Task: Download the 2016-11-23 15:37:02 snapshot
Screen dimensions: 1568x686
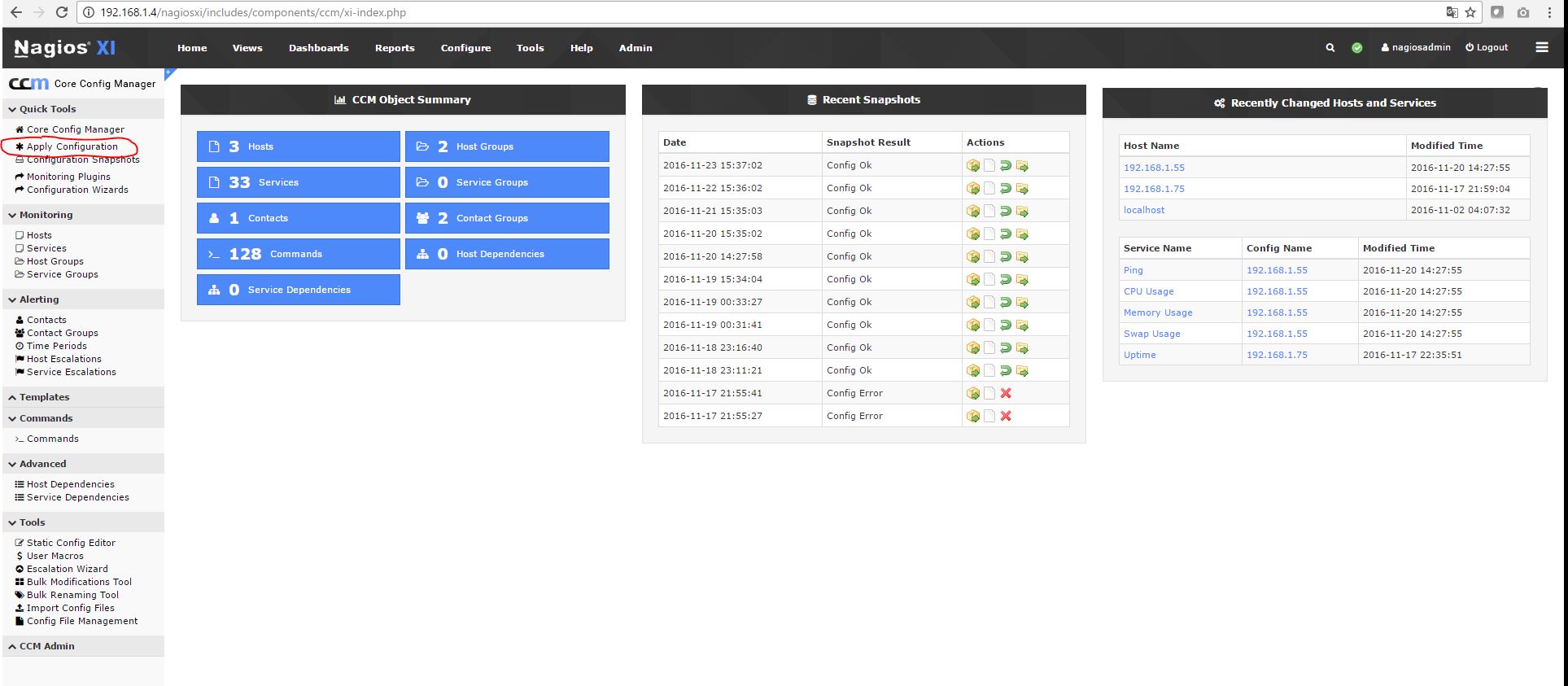Action: [x=973, y=165]
